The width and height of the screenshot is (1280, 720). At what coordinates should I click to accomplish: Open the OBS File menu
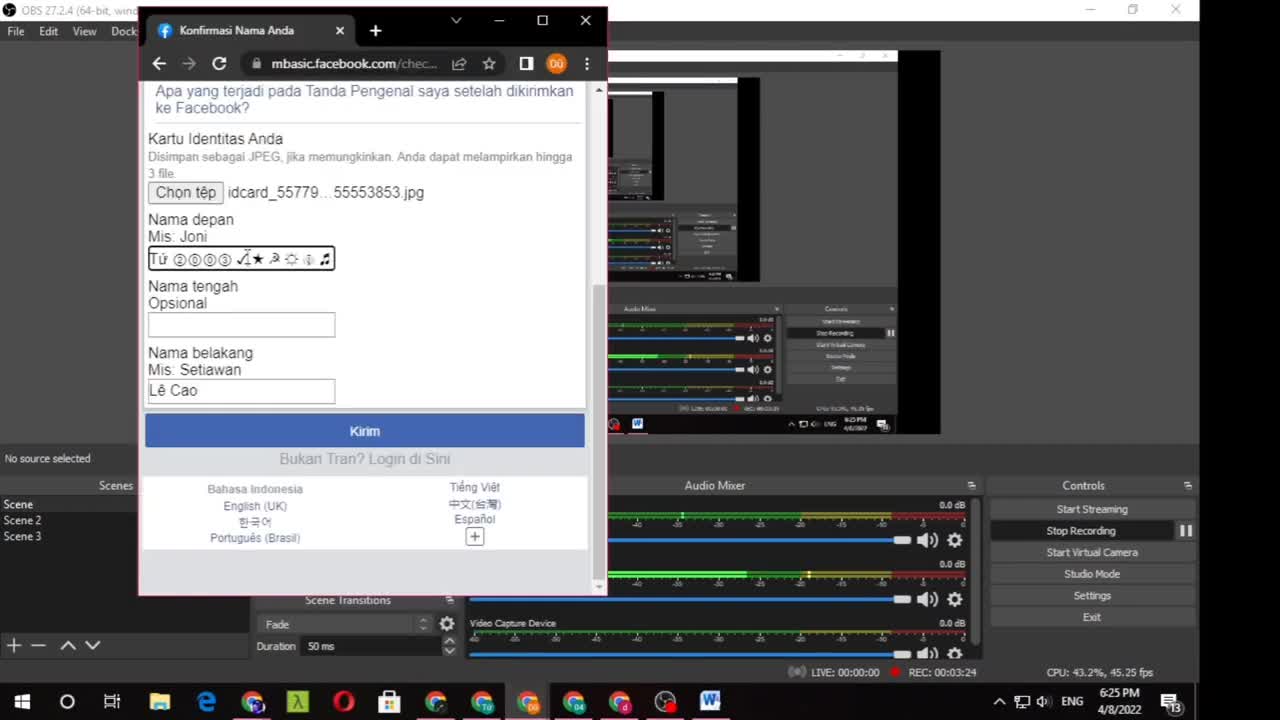(16, 31)
